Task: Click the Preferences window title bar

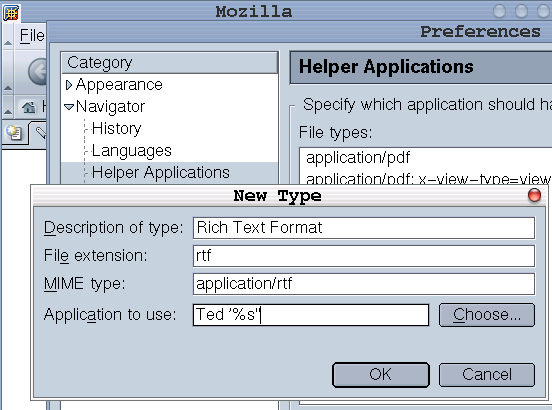Action: tap(299, 32)
